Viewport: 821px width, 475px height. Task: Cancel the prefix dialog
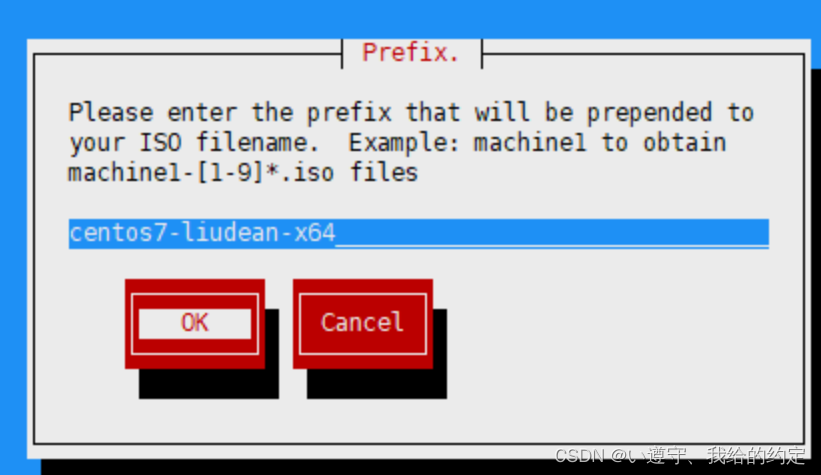pyautogui.click(x=363, y=323)
